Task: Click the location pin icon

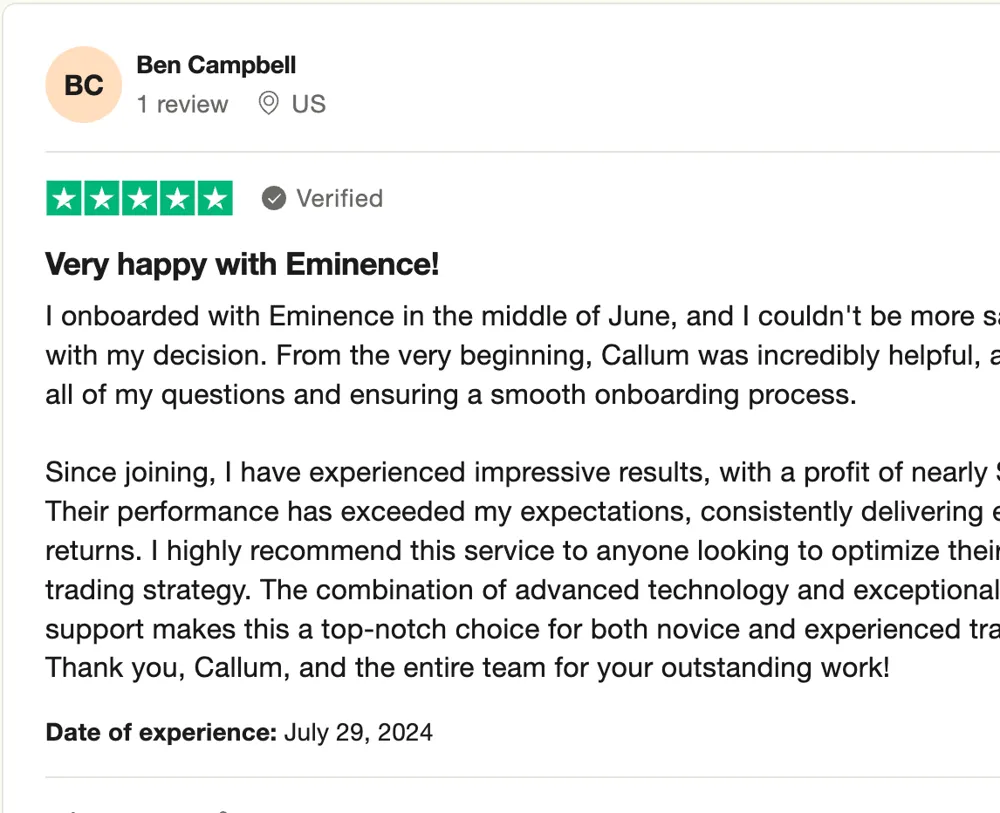Action: (x=268, y=103)
